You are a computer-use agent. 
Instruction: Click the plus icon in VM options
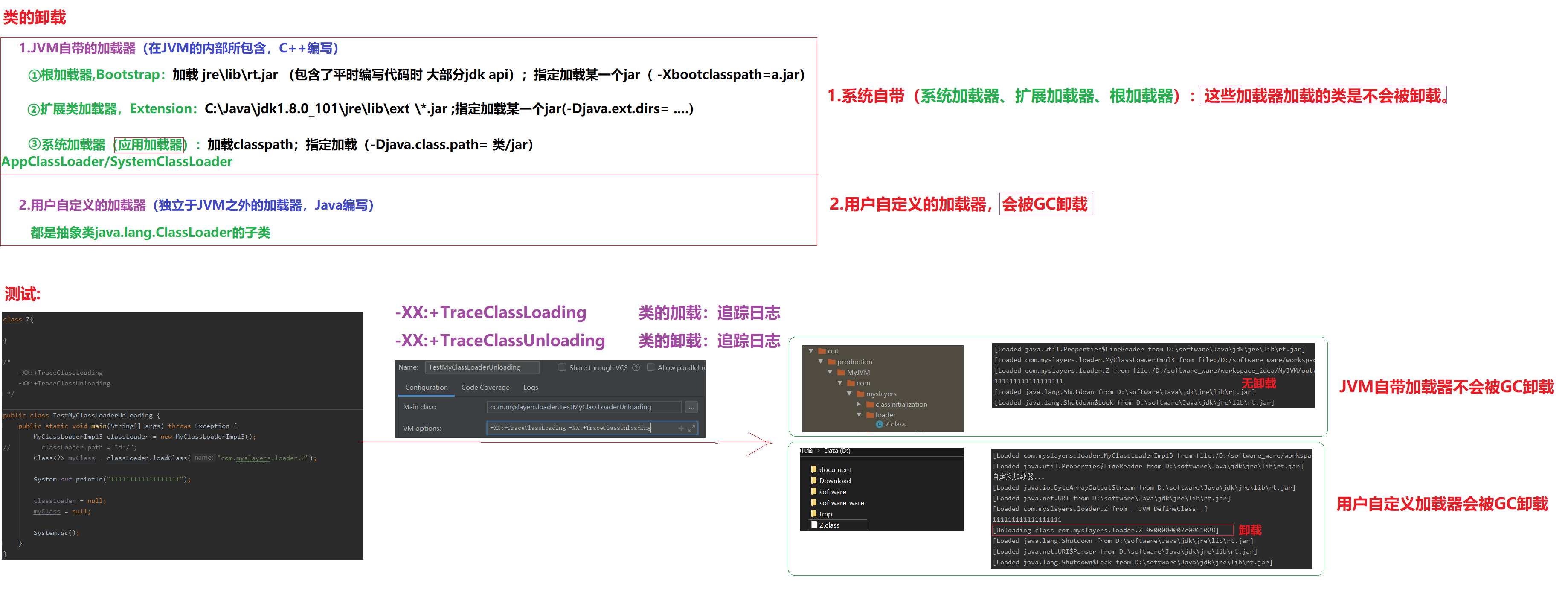[681, 428]
